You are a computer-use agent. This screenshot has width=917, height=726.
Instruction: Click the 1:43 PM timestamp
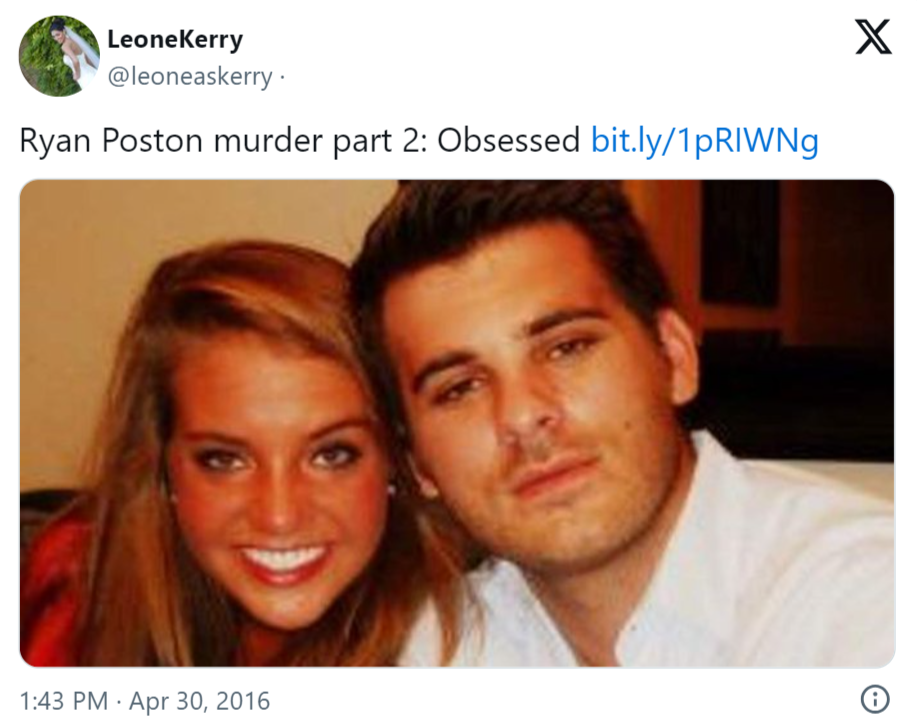coord(62,701)
